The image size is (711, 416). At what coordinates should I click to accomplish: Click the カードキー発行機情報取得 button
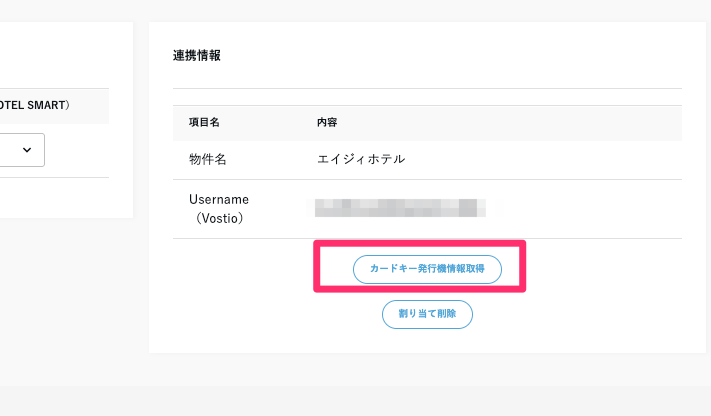[x=427, y=269]
